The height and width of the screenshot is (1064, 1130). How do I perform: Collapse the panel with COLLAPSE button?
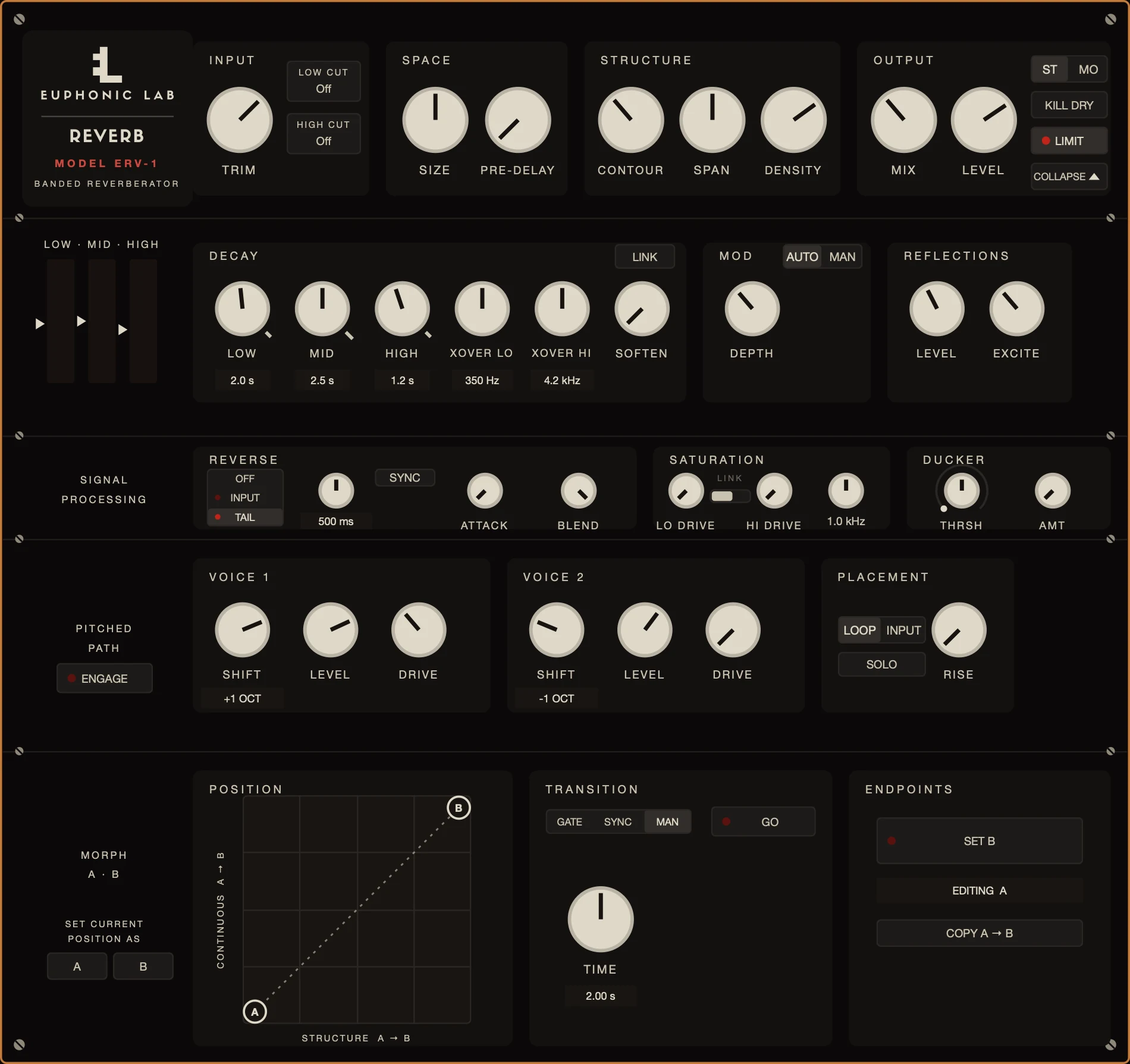pyautogui.click(x=1069, y=177)
